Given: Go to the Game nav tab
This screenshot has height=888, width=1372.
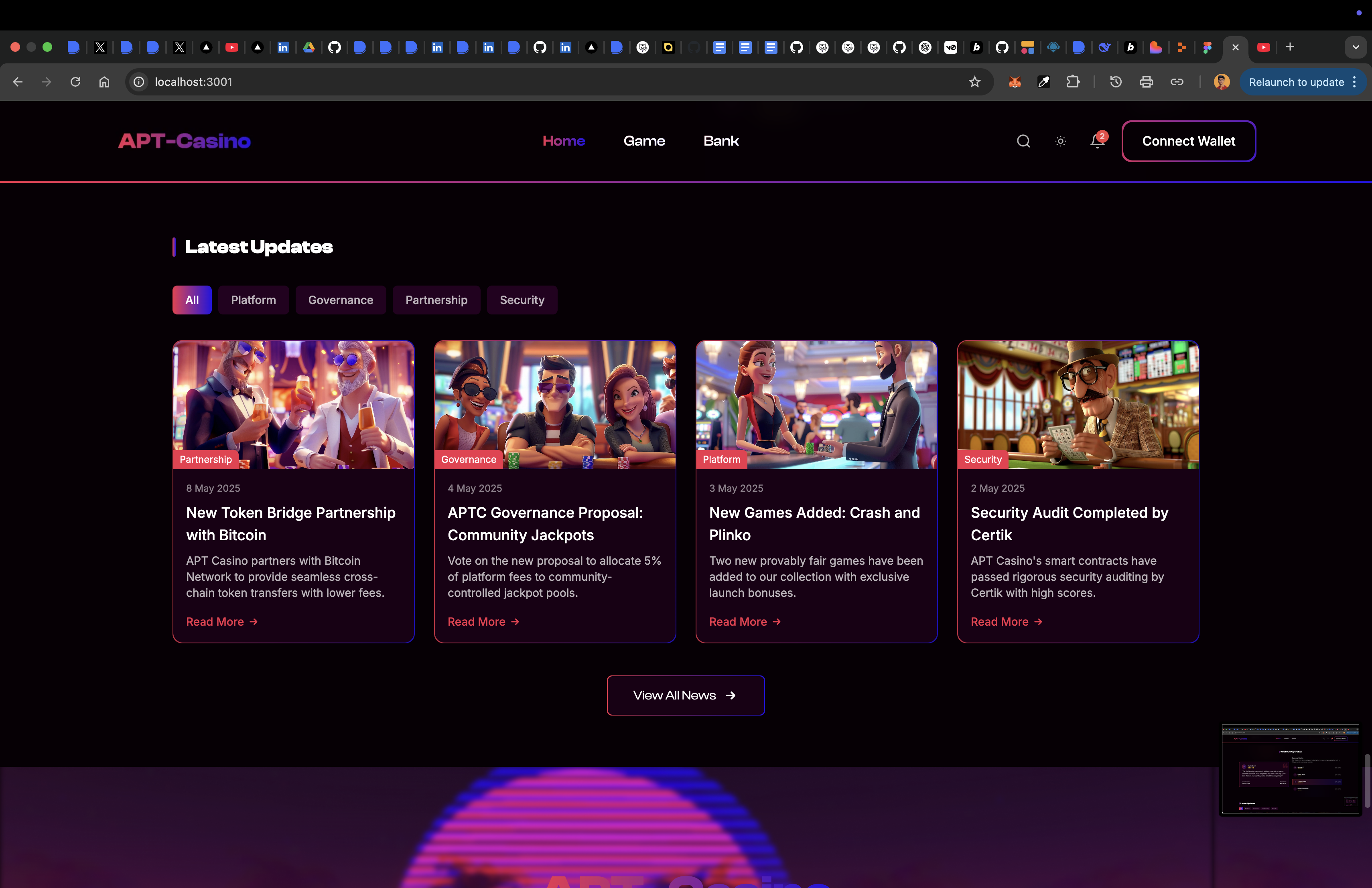Looking at the screenshot, I should (x=644, y=141).
